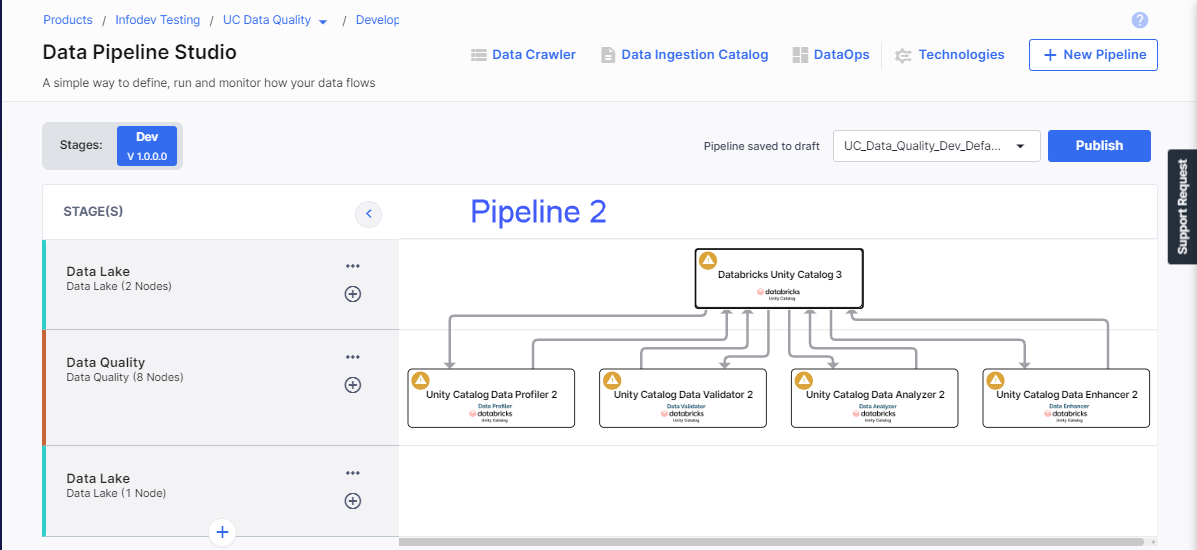The width and height of the screenshot is (1197, 550).
Task: Select the Unity Catalog Data Profiler 2 node
Action: click(x=491, y=398)
